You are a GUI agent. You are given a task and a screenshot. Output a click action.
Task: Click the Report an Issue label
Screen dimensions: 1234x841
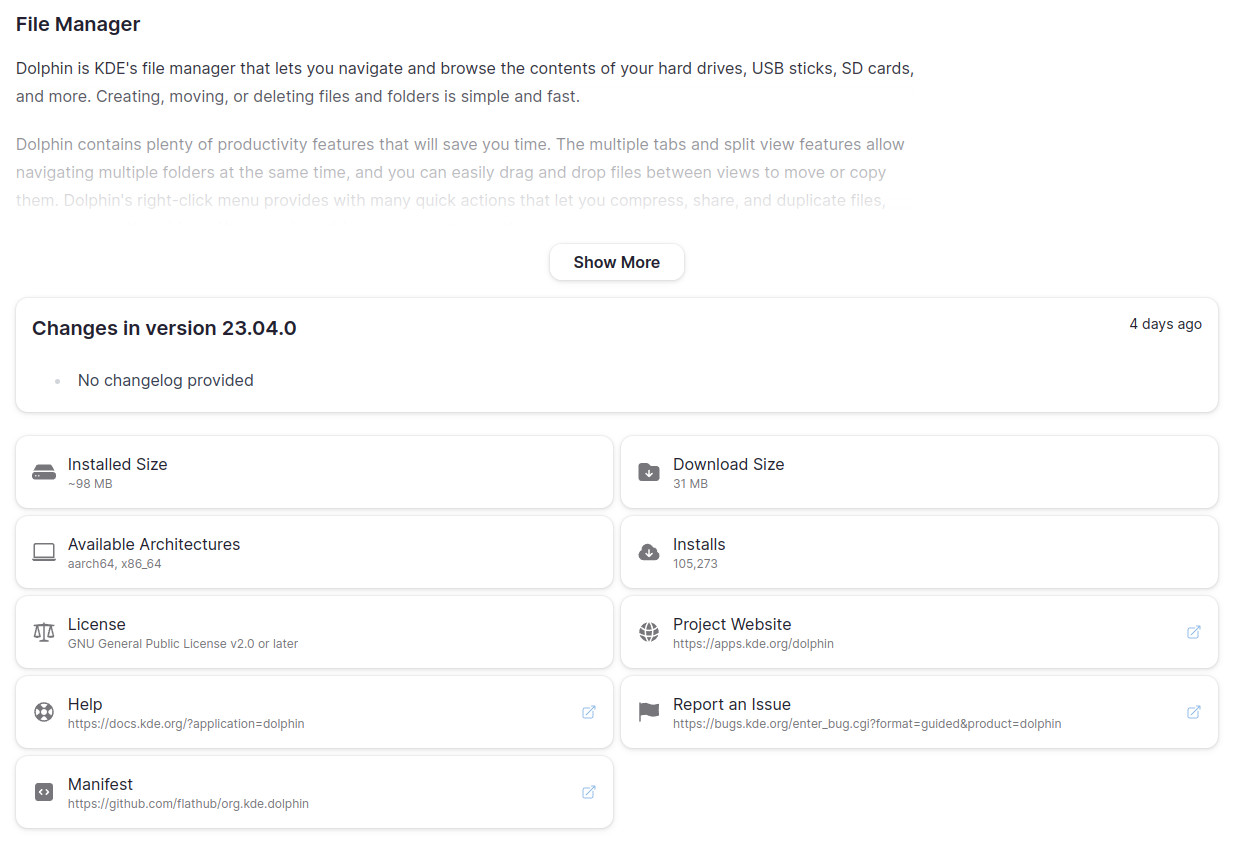click(x=732, y=704)
